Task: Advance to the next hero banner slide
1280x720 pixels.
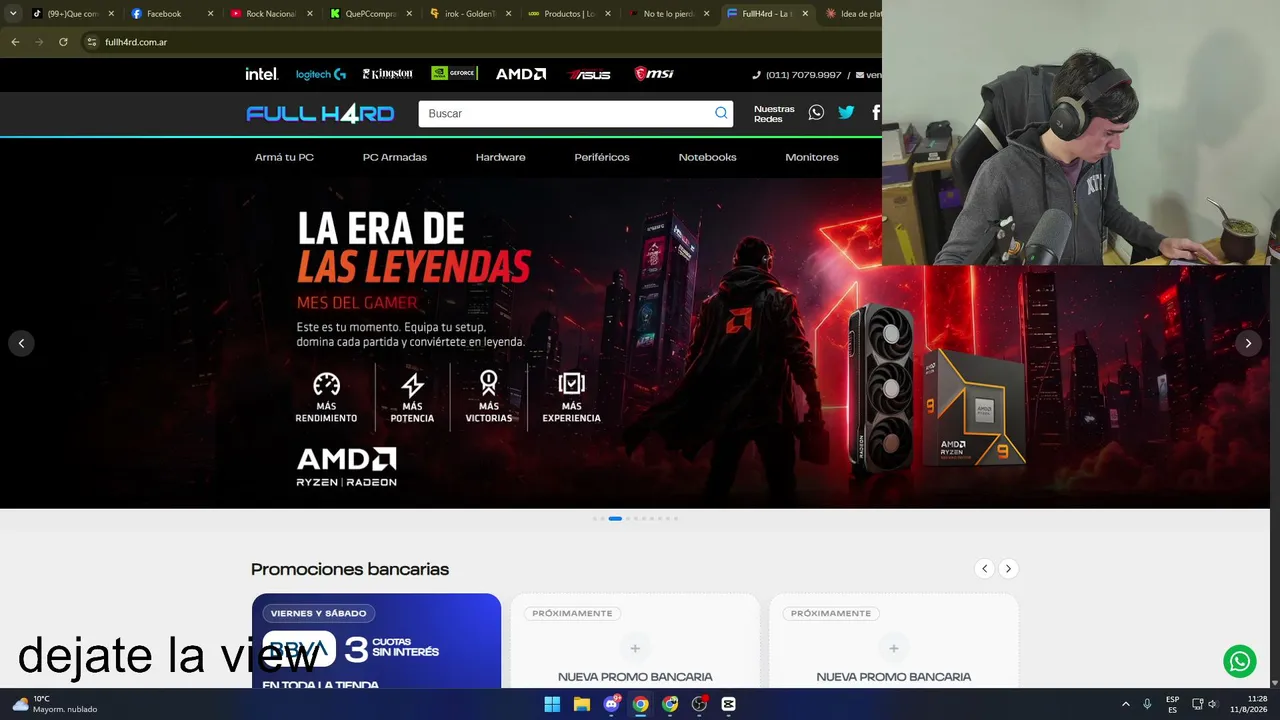Action: point(1247,343)
